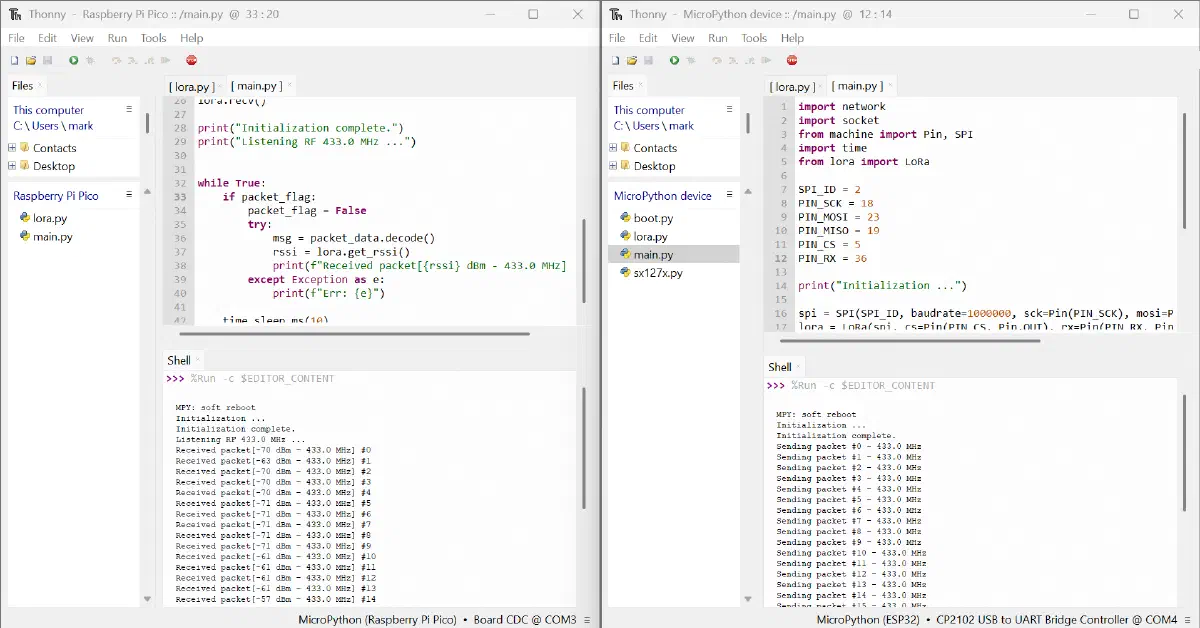Open Run menu in Raspberry Pi Pico window
The width and height of the screenshot is (1200, 628).
pyautogui.click(x=117, y=38)
